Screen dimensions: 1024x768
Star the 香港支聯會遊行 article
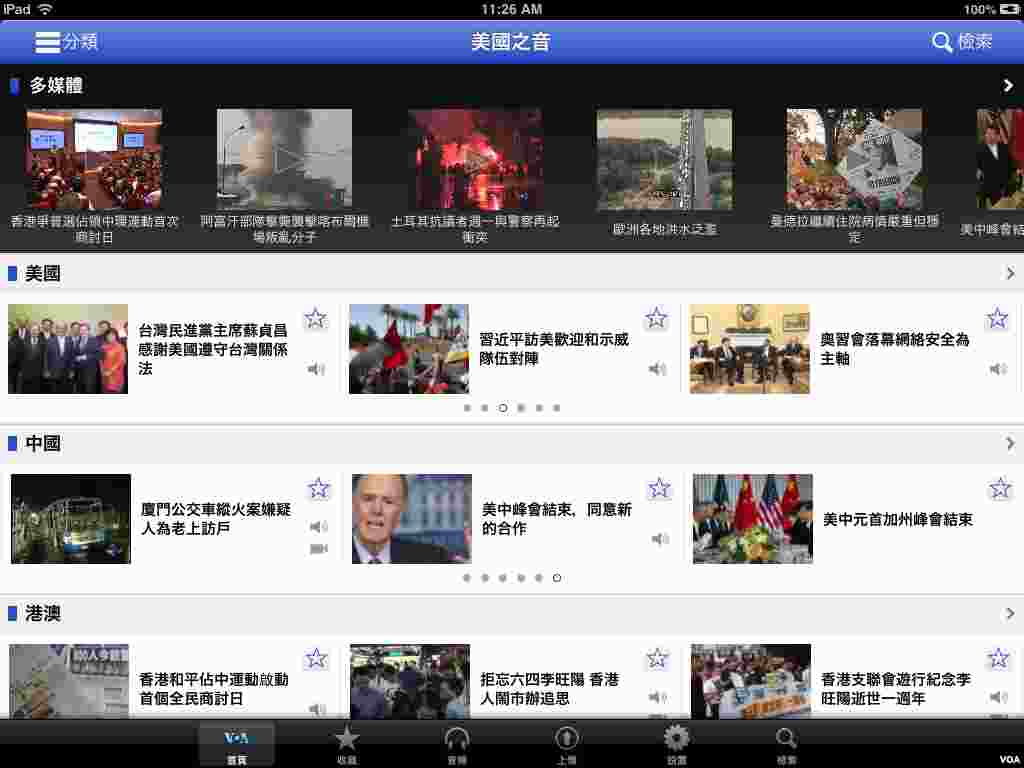(x=999, y=658)
